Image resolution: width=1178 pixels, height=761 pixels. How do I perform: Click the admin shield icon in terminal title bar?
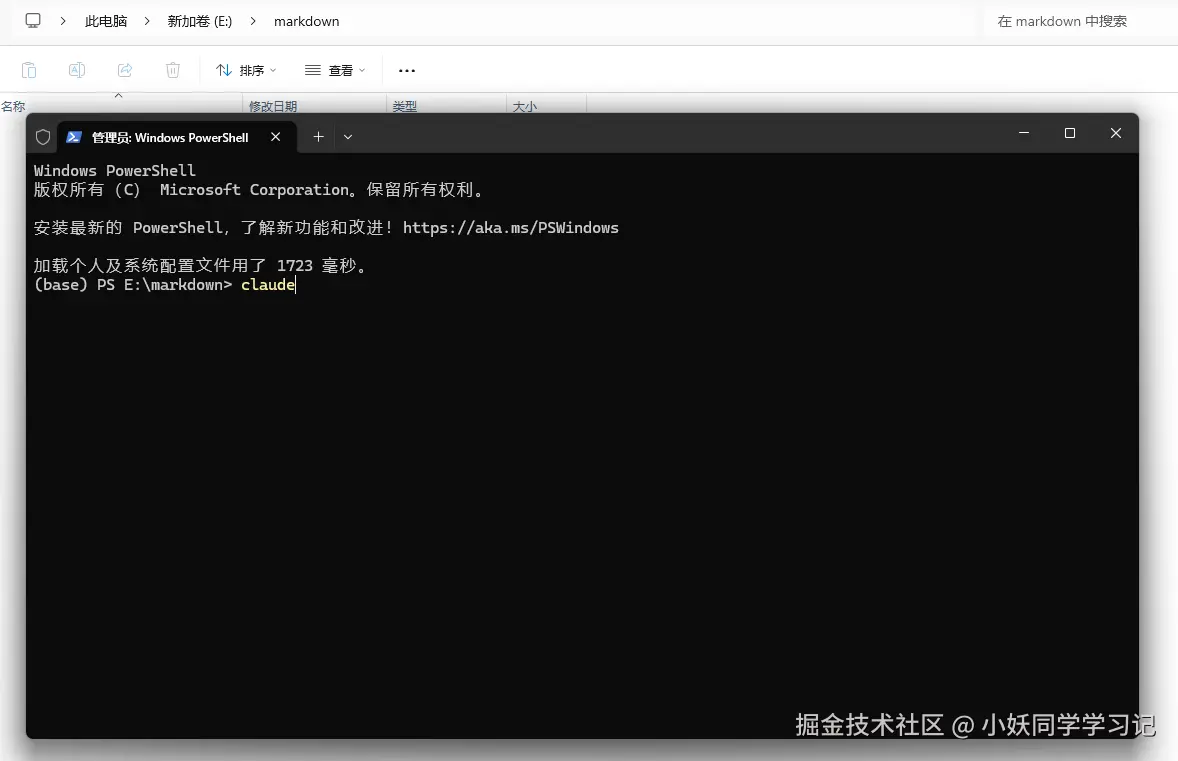point(43,137)
